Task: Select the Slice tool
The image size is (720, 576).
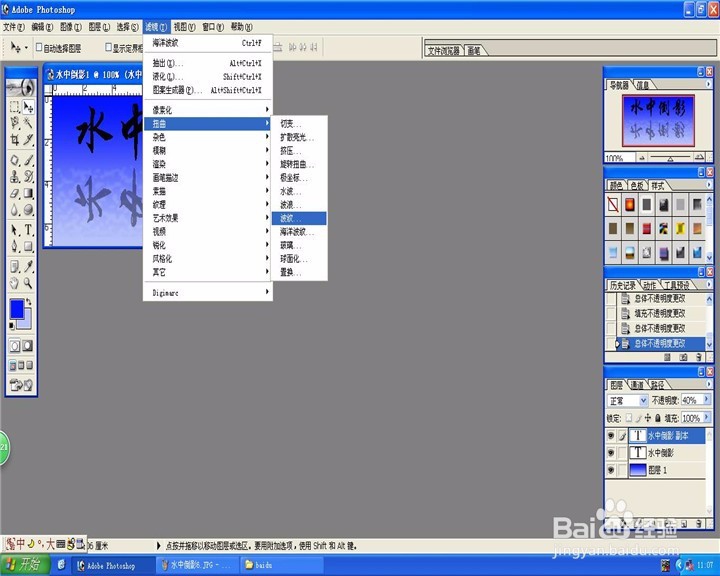Action: [x=28, y=139]
